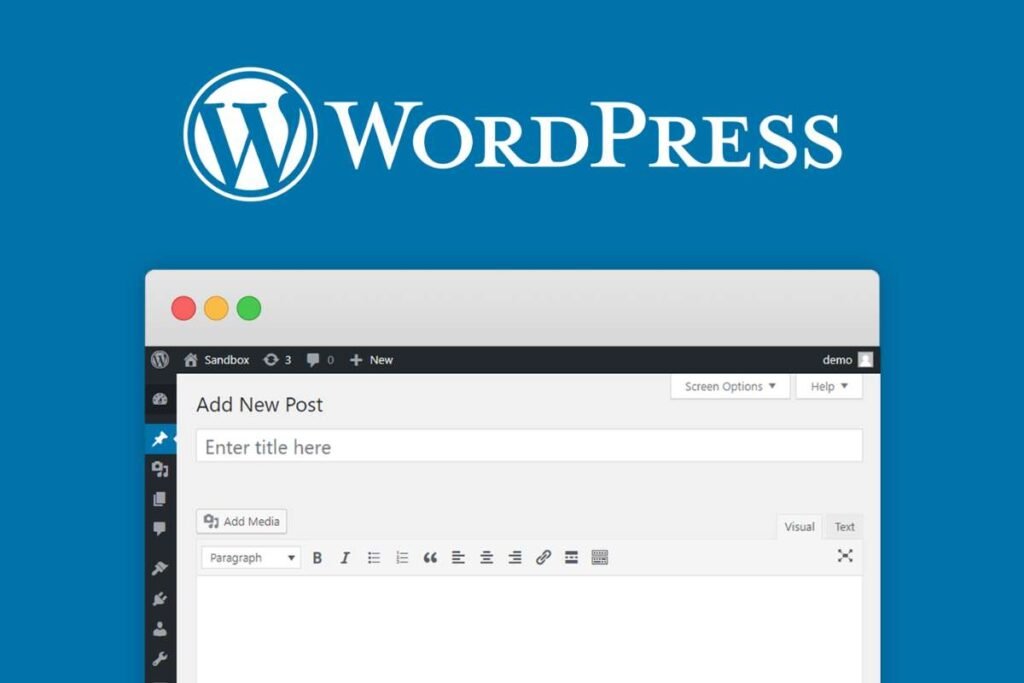Align text right

pyautogui.click(x=515, y=558)
